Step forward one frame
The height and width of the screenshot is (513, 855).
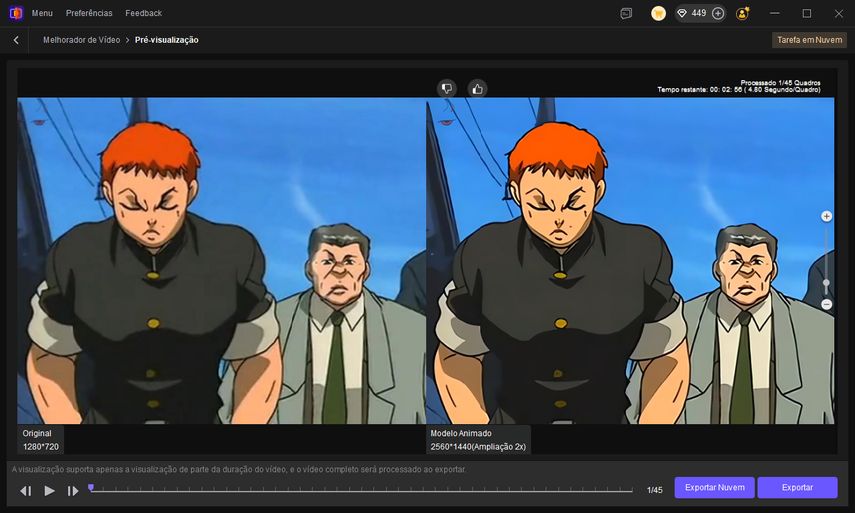73,491
